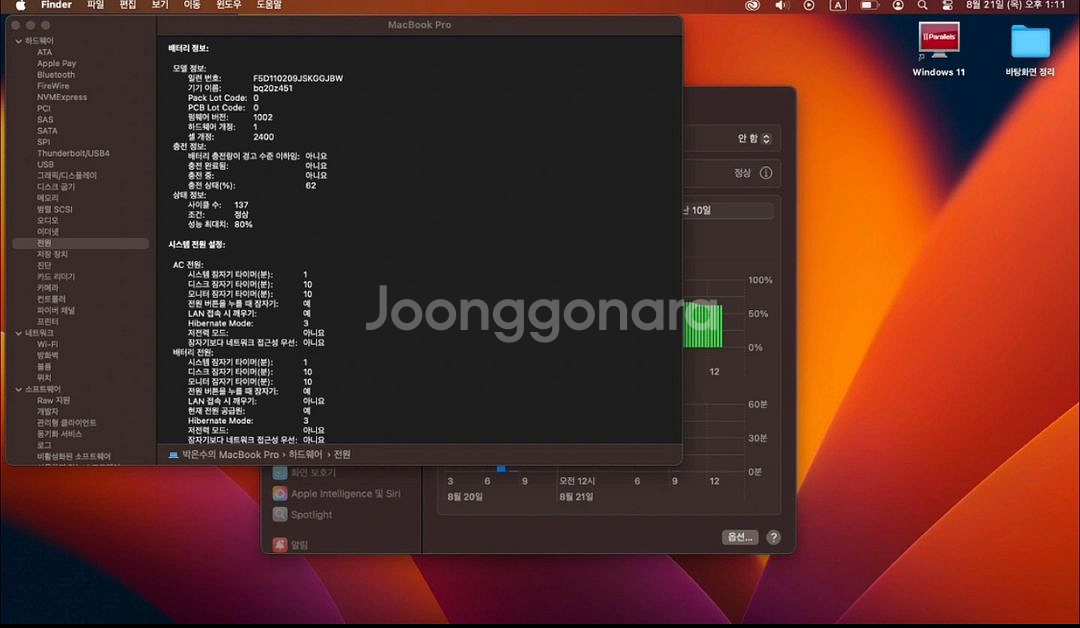
Task: Select Bluetooth in the sidebar
Action: click(x=56, y=74)
